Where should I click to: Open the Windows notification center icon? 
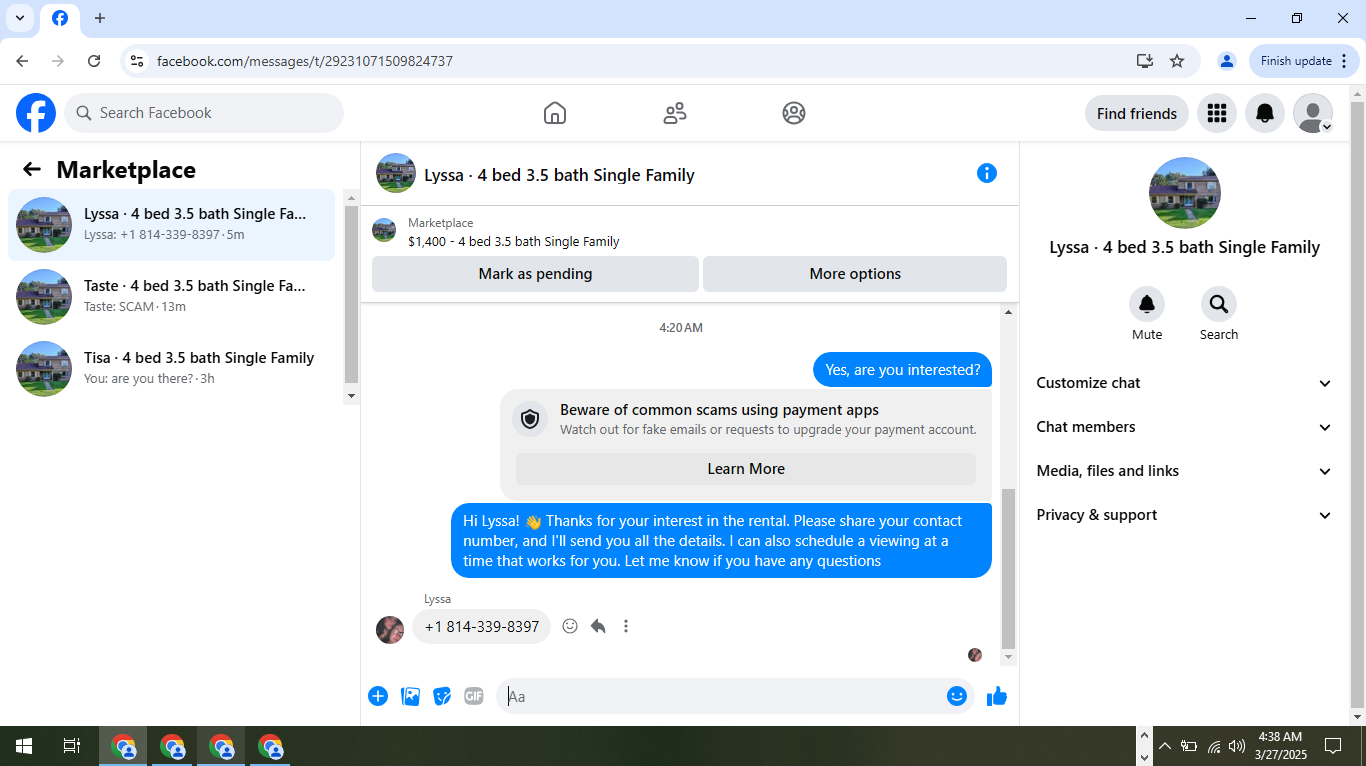point(1333,746)
